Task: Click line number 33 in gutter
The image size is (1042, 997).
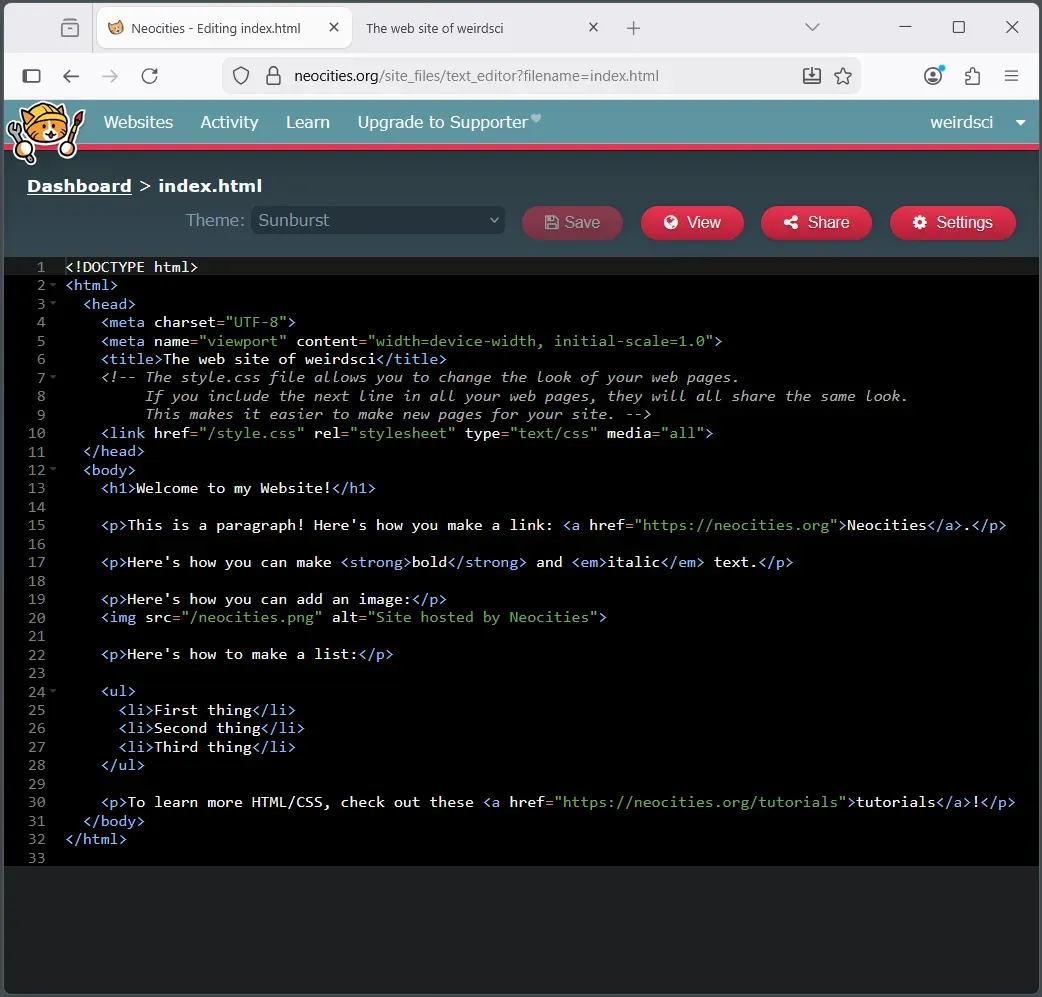Action: (x=37, y=857)
